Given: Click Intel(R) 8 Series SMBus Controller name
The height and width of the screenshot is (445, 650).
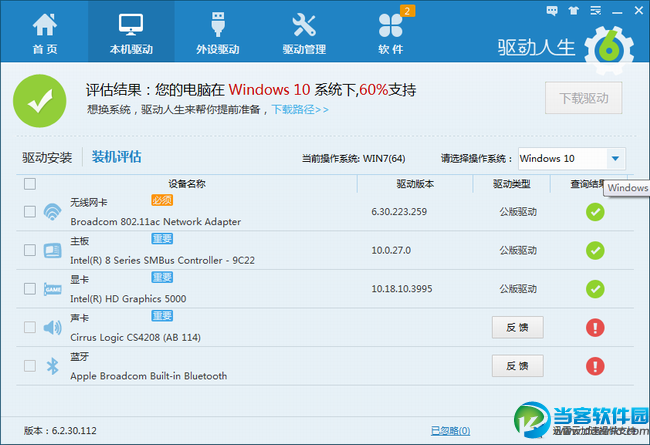Looking at the screenshot, I should tap(162, 260).
